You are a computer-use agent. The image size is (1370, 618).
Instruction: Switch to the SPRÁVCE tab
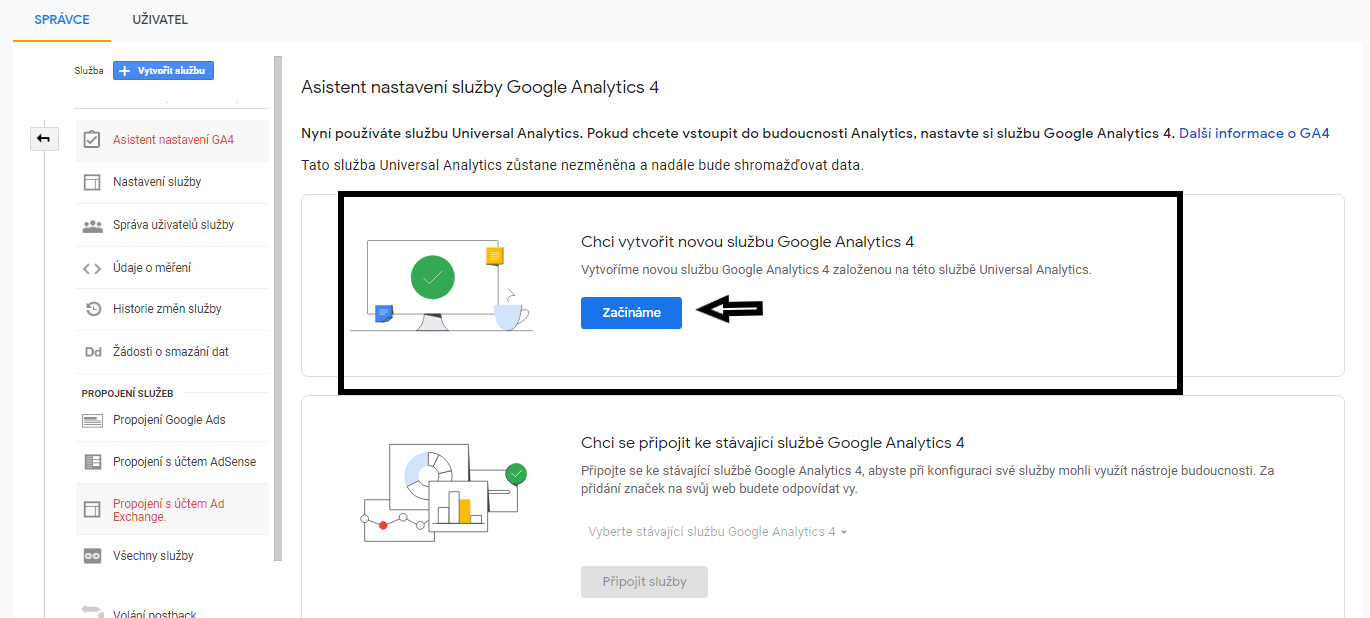(x=62, y=20)
